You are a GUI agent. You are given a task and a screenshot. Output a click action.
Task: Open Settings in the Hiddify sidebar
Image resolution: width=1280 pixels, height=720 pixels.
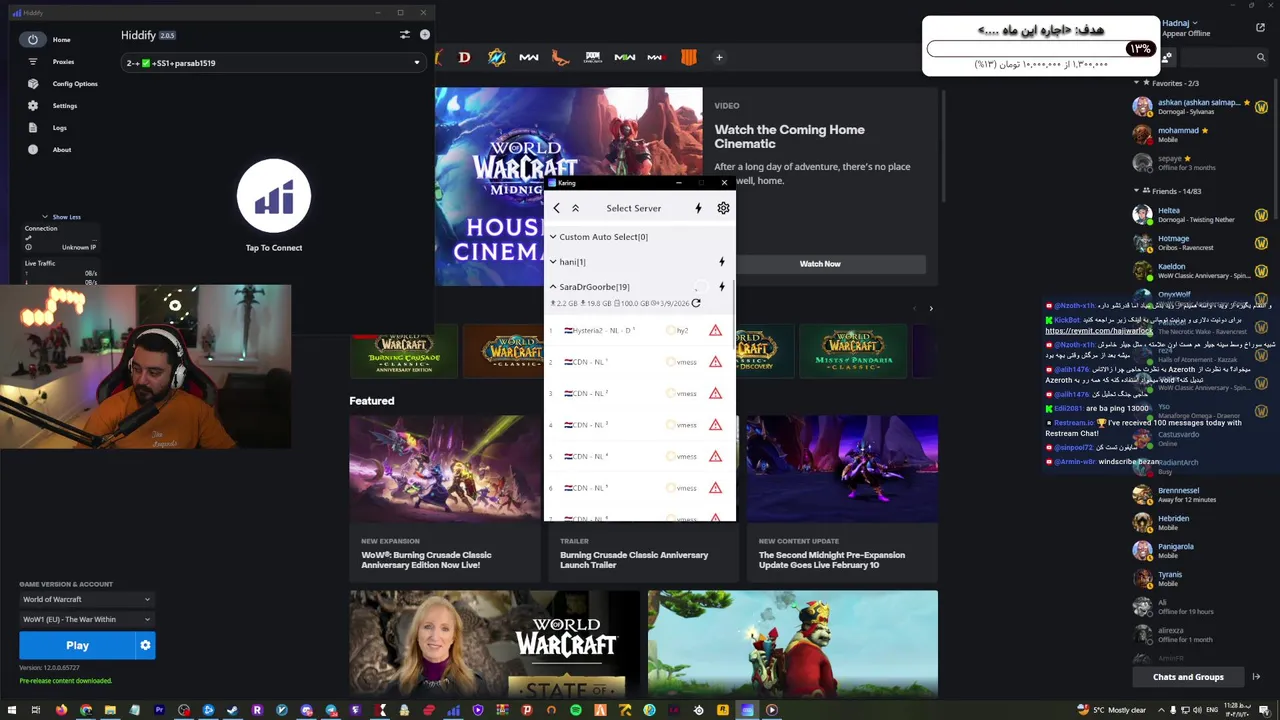pyautogui.click(x=52, y=106)
